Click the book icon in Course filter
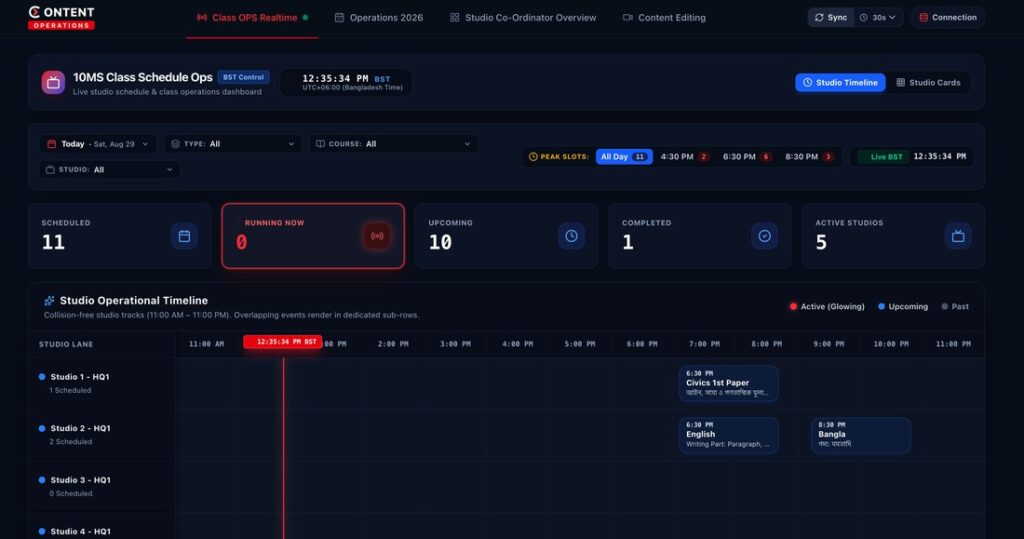Viewport: 1024px width, 539px height. click(x=320, y=144)
